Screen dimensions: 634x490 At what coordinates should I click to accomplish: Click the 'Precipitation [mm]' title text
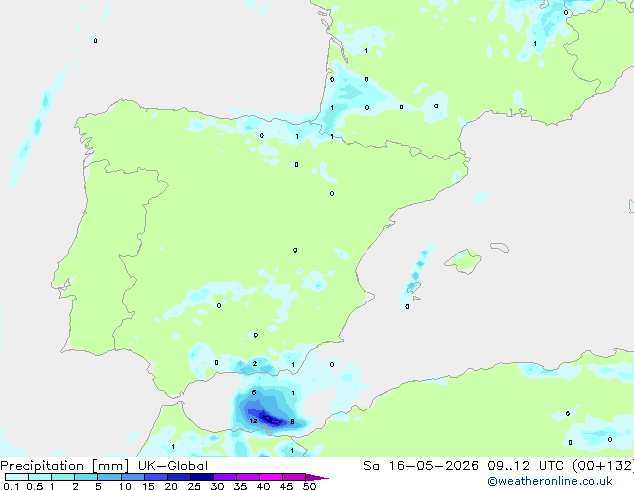65,466
